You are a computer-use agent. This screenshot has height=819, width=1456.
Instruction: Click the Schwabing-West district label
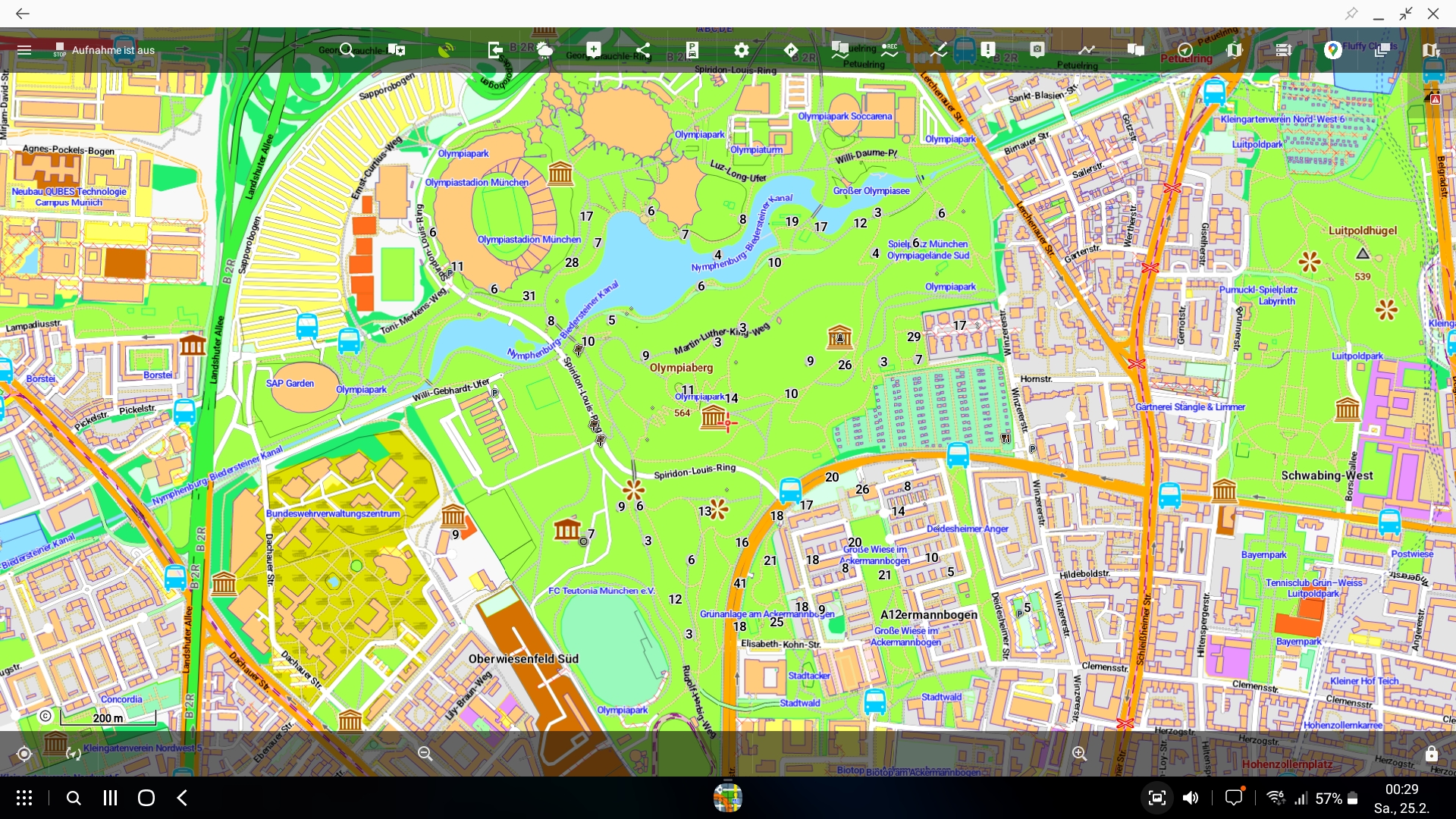(x=1326, y=475)
